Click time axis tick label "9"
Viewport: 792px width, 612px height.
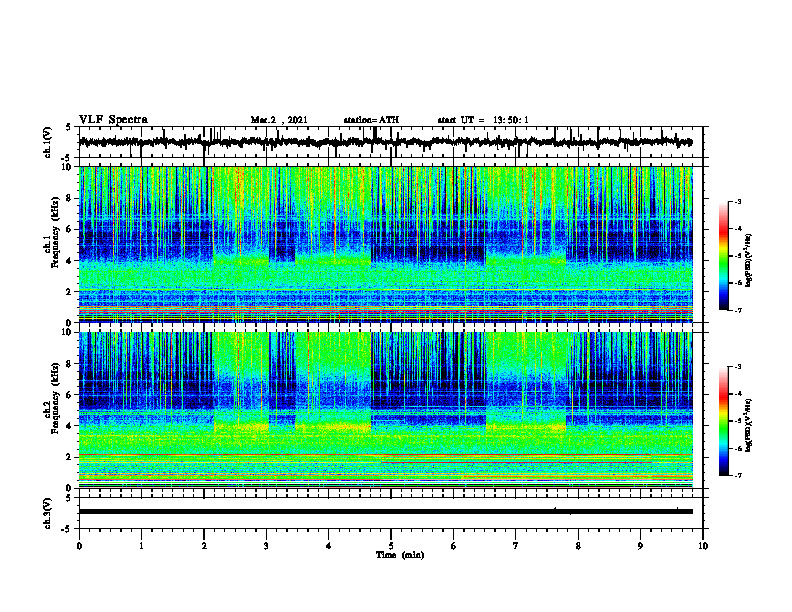(640, 546)
